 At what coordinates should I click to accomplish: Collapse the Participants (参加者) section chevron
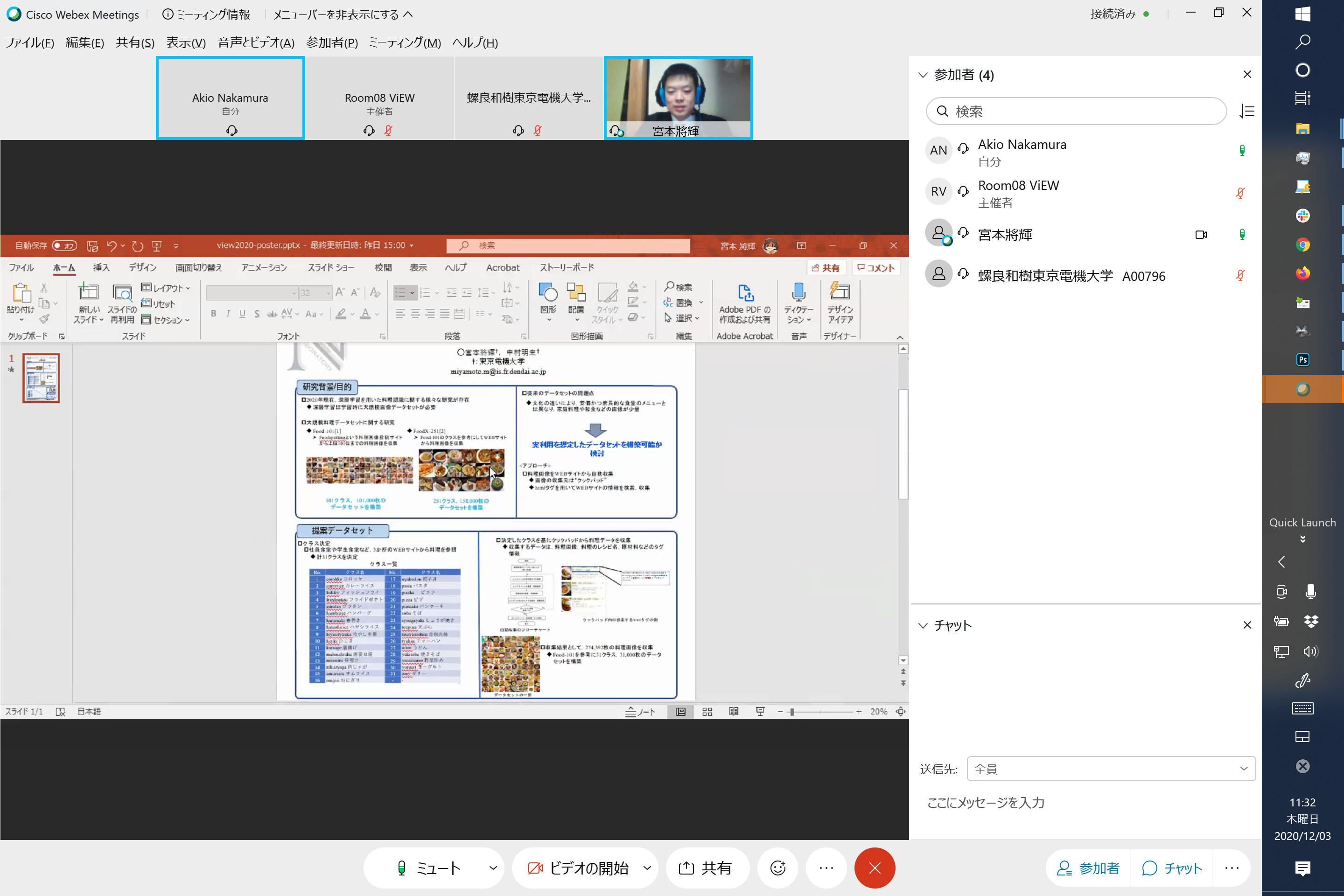click(x=923, y=75)
